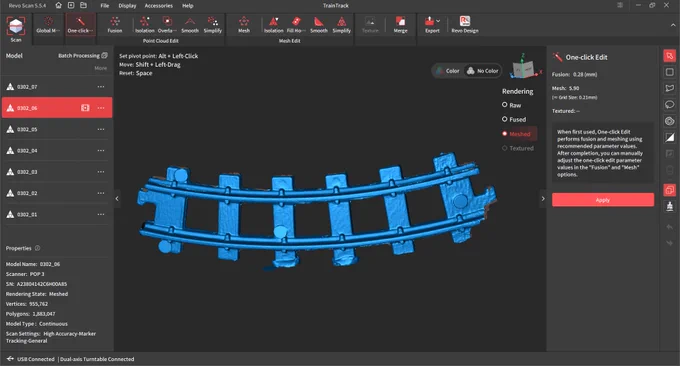
Task: Click the Merge tool
Action: [400, 25]
